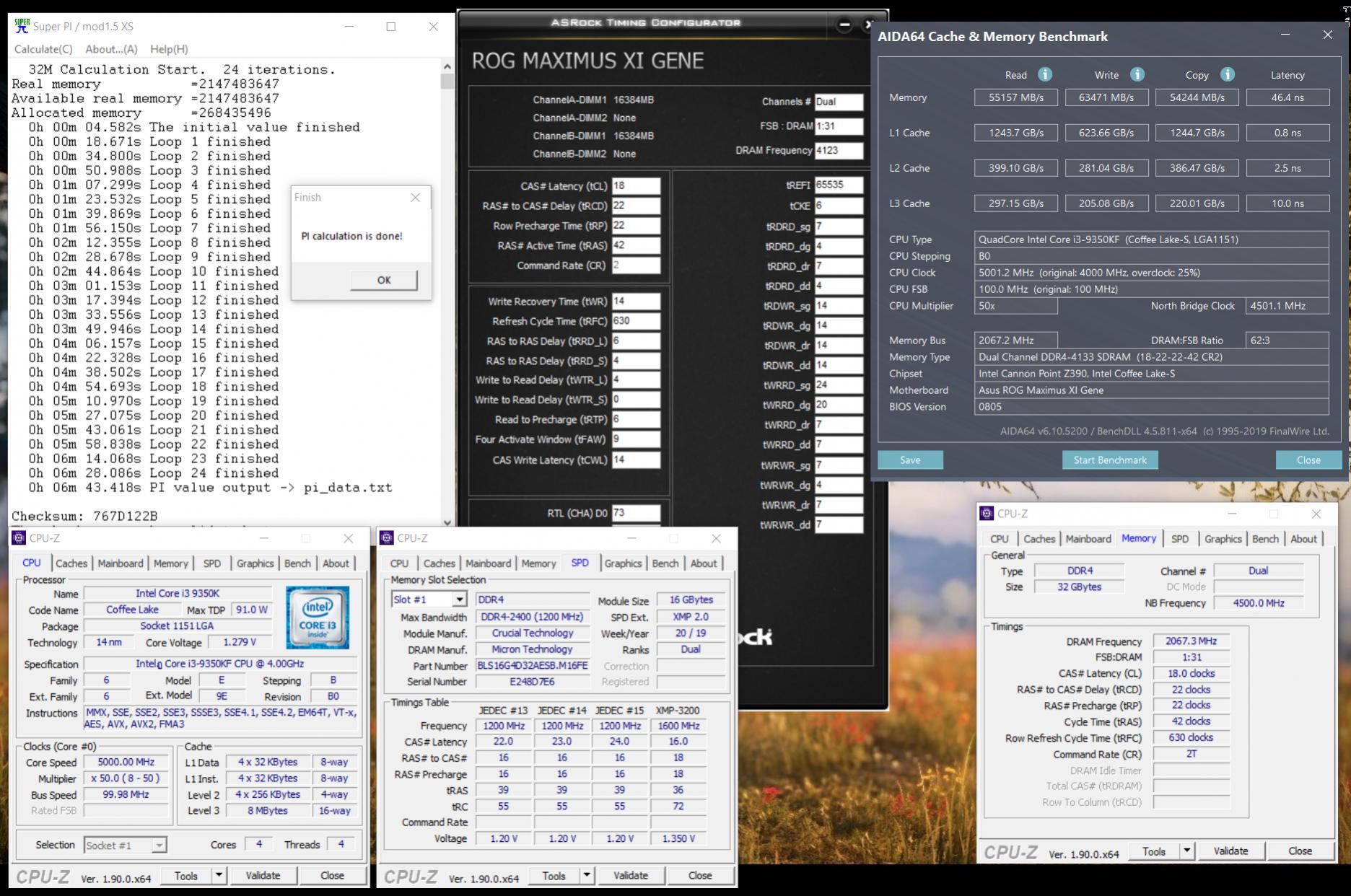Click the Close button in AIDA64 benchmark
Viewport: 1351px width, 896px height.
pyautogui.click(x=1308, y=460)
